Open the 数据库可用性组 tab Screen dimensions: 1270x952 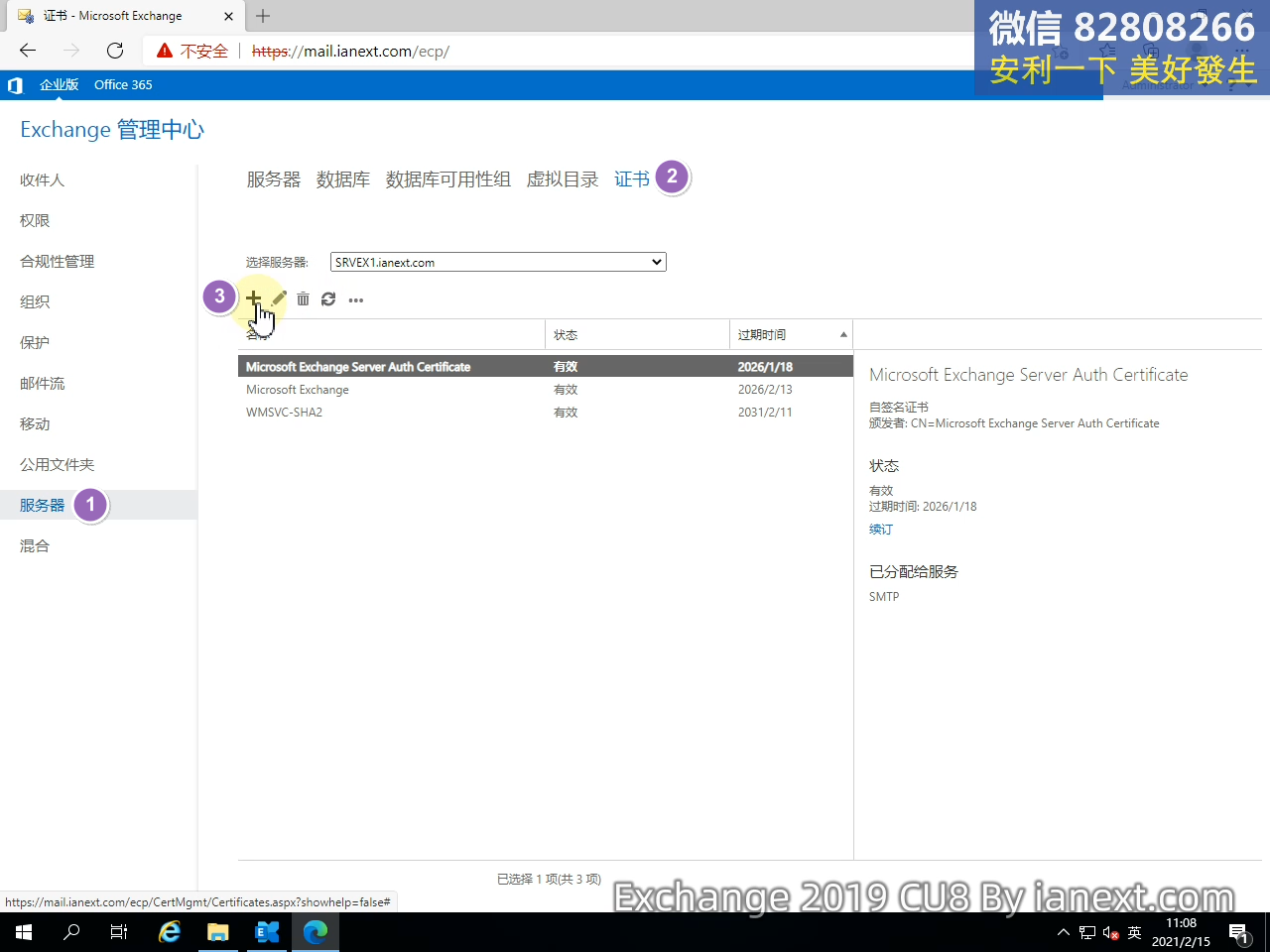click(x=448, y=179)
